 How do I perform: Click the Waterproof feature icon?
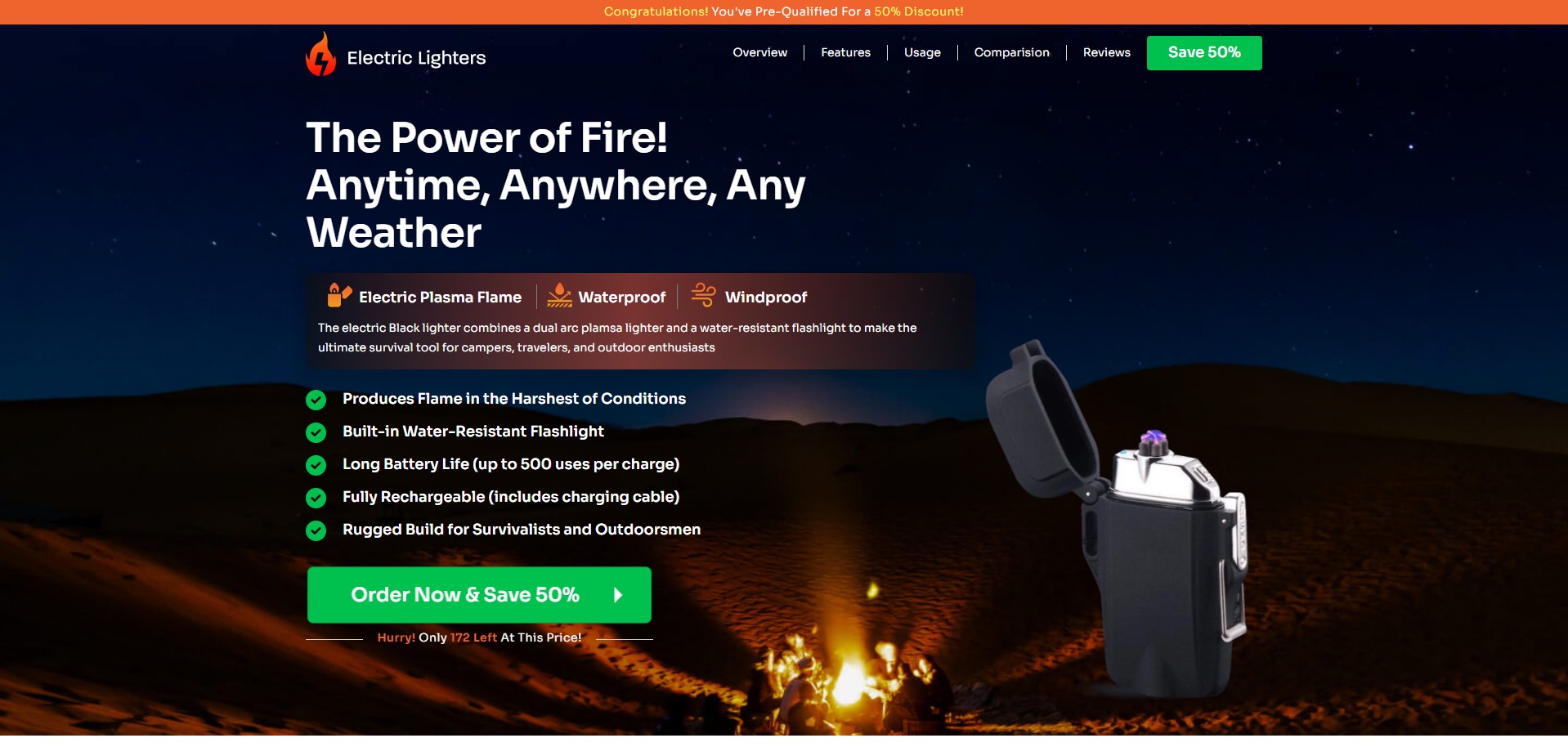559,295
